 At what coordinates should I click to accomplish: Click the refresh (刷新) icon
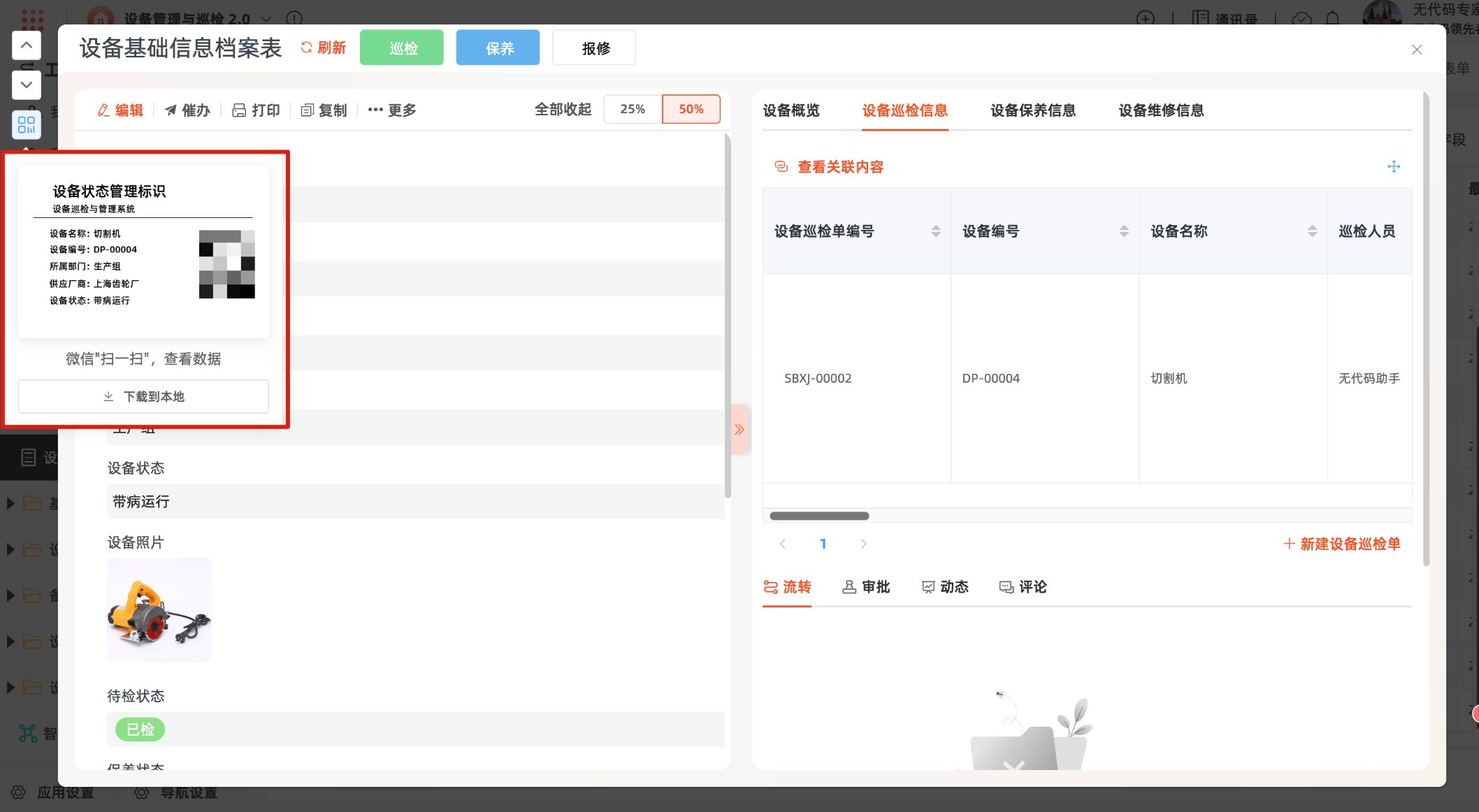pos(306,48)
